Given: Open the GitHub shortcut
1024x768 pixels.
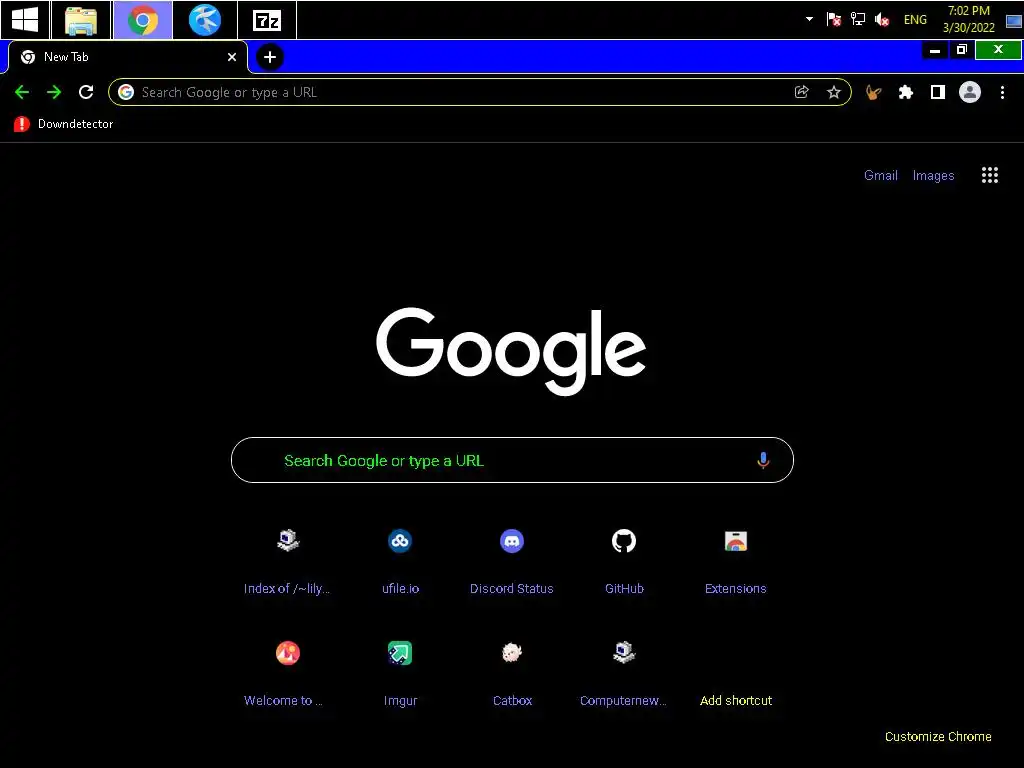Looking at the screenshot, I should 624,560.
